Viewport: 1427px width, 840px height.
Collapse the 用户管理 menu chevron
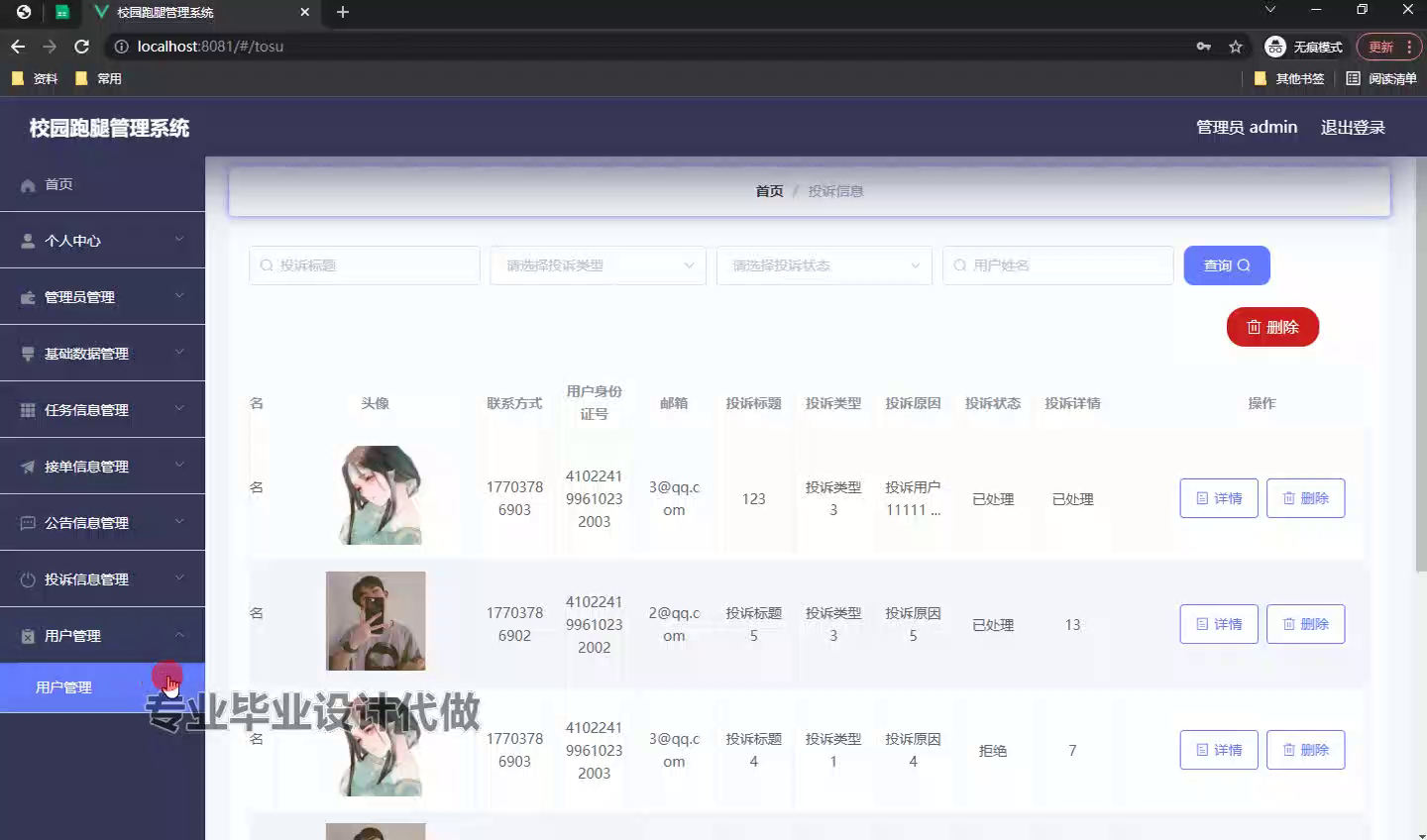click(179, 635)
